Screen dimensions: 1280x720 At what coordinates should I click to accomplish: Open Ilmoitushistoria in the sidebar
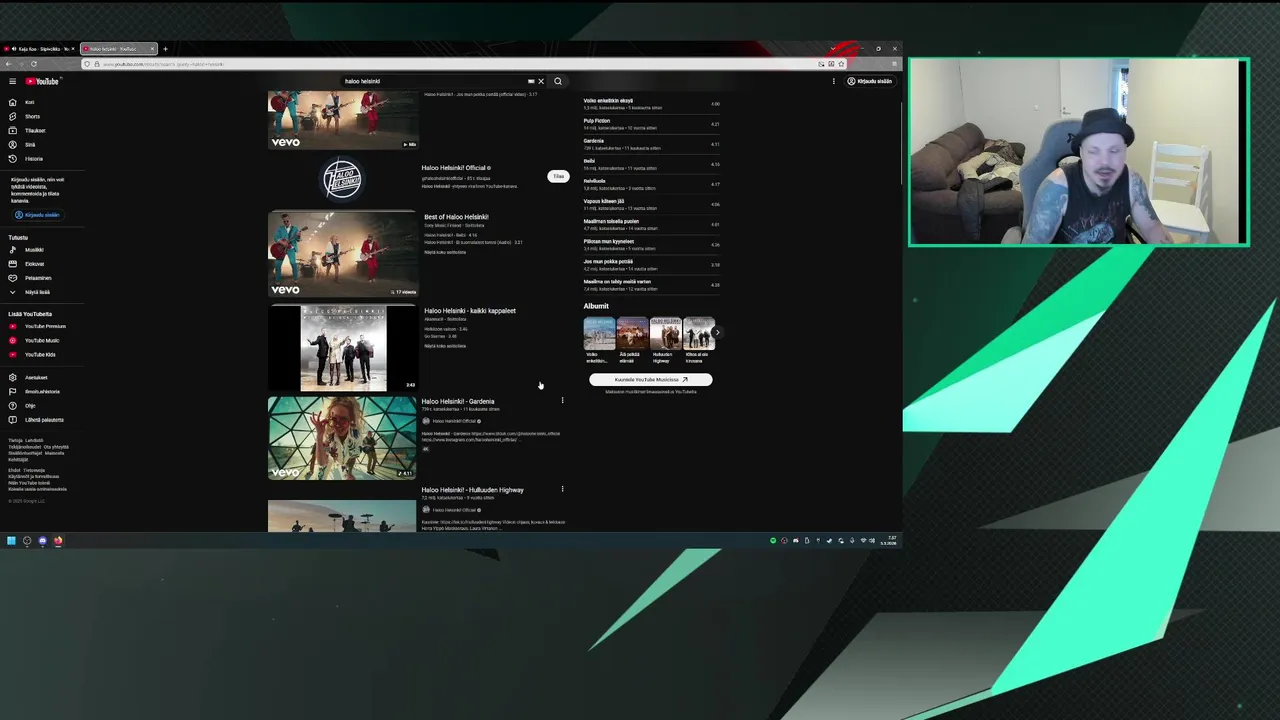click(42, 391)
